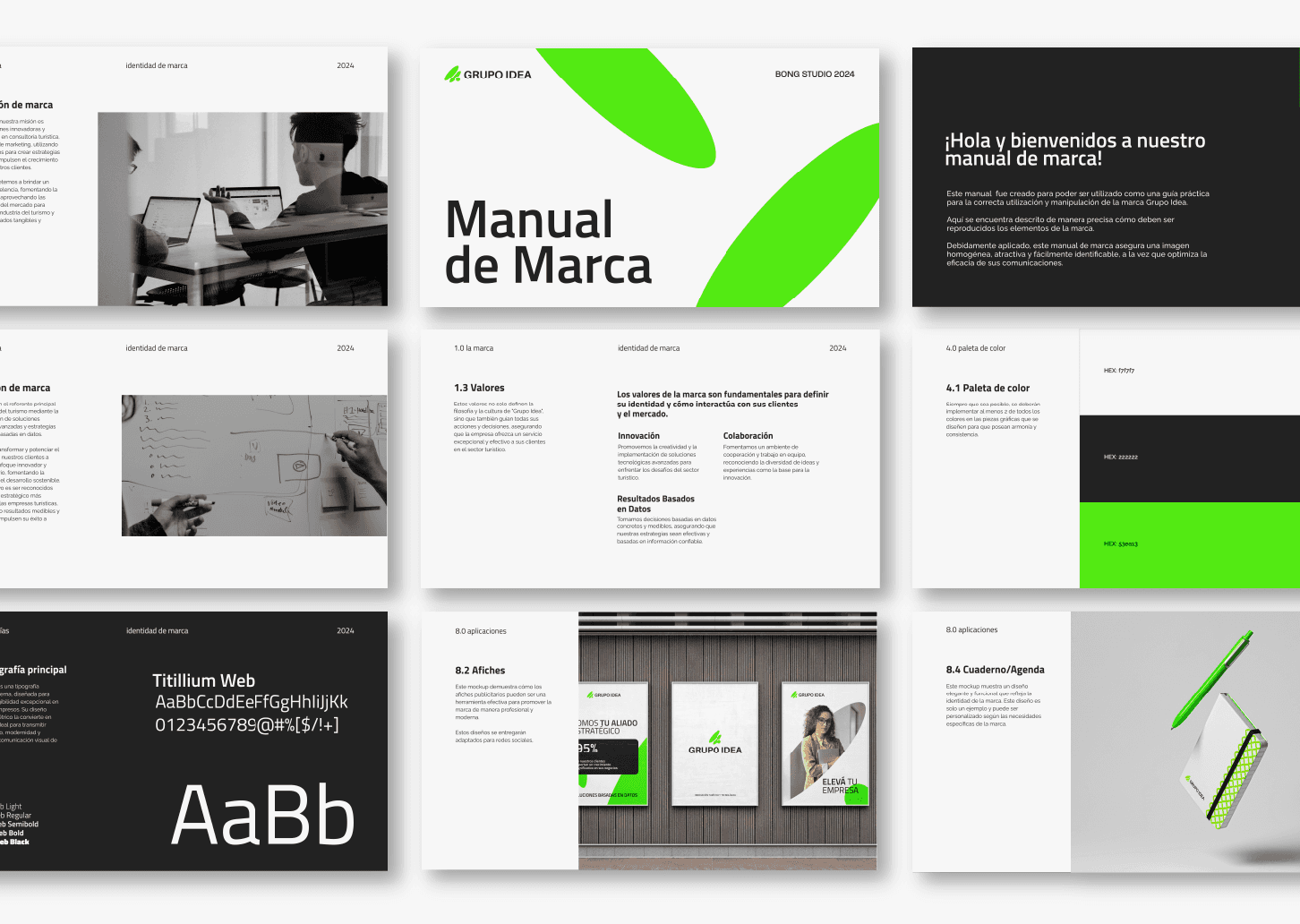Click the '1.3 Valores' heading
1300x924 pixels.
tap(479, 388)
